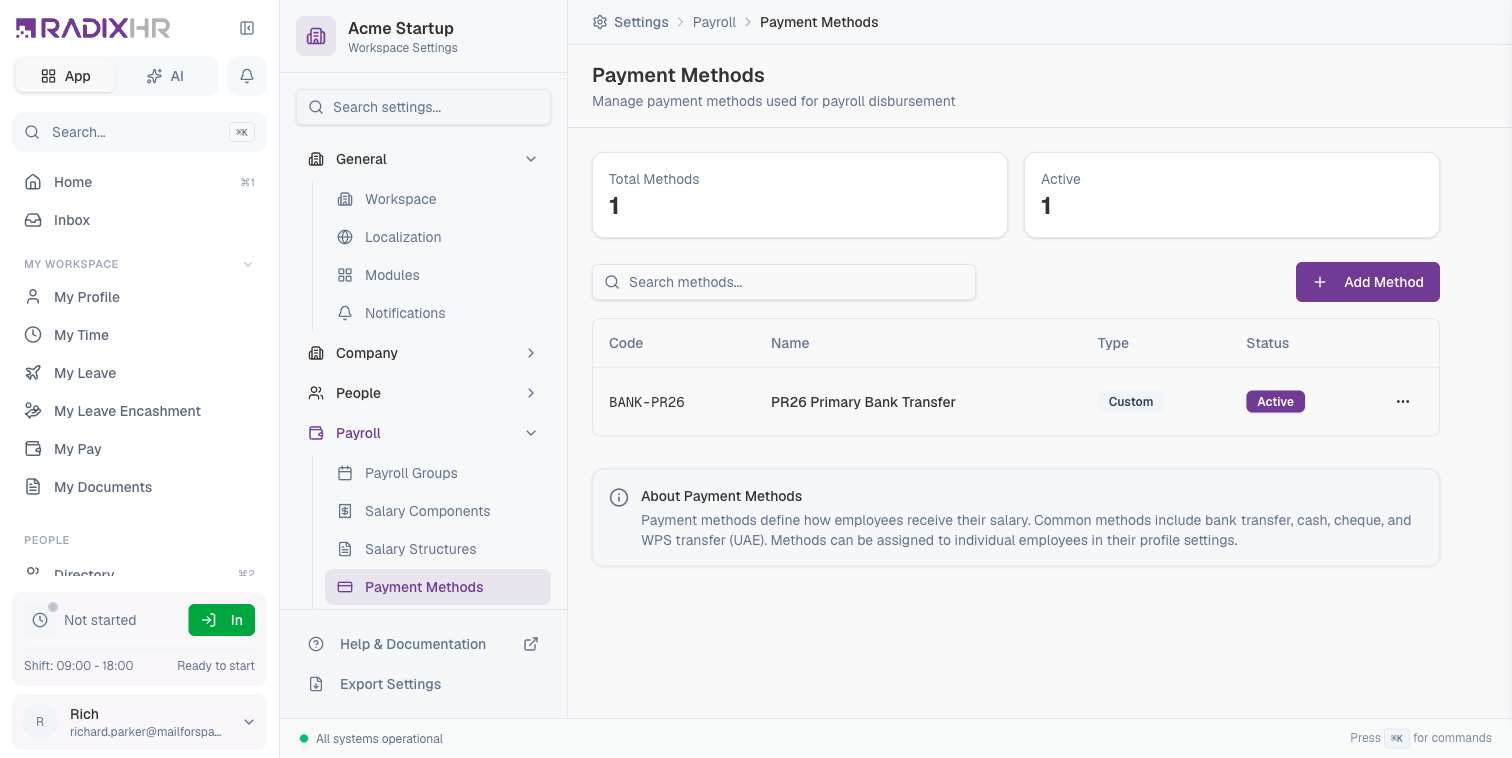
Task: Go to My Leave Encashment
Action: pyautogui.click(x=139, y=411)
